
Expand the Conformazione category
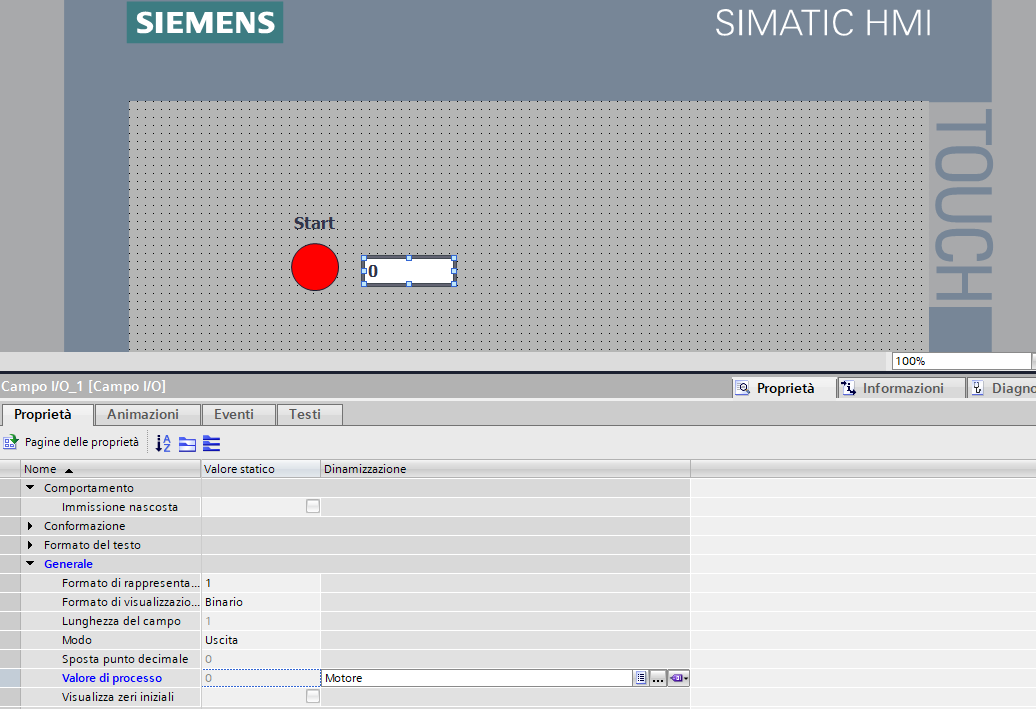30,526
